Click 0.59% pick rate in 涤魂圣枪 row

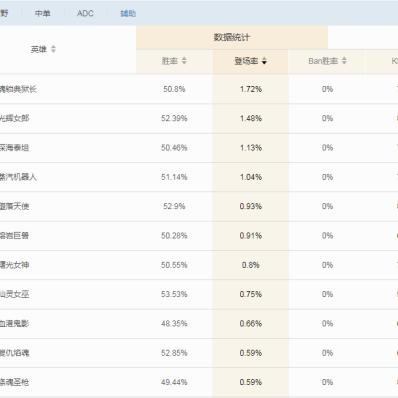[251, 382]
